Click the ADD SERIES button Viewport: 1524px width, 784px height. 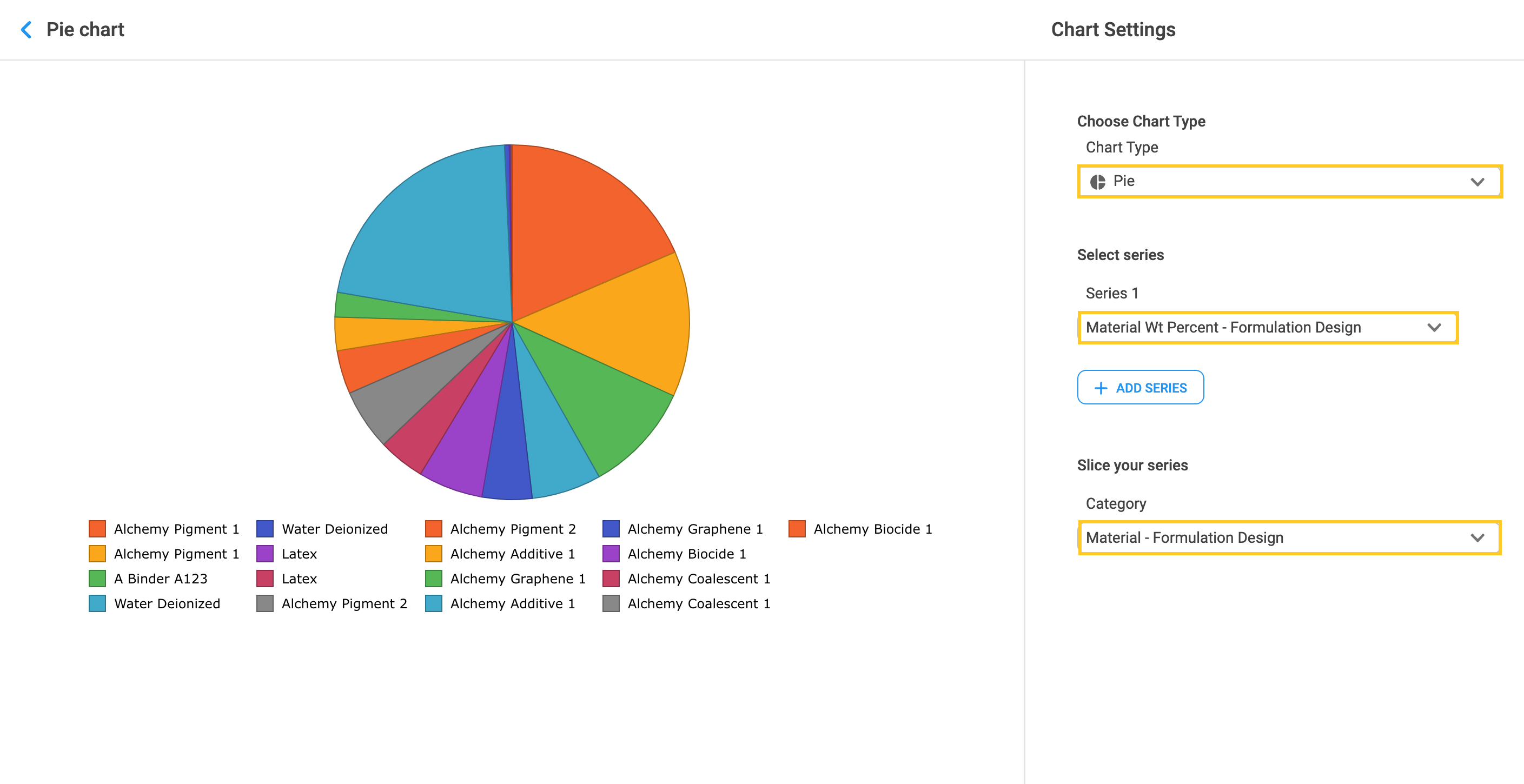coord(1140,388)
